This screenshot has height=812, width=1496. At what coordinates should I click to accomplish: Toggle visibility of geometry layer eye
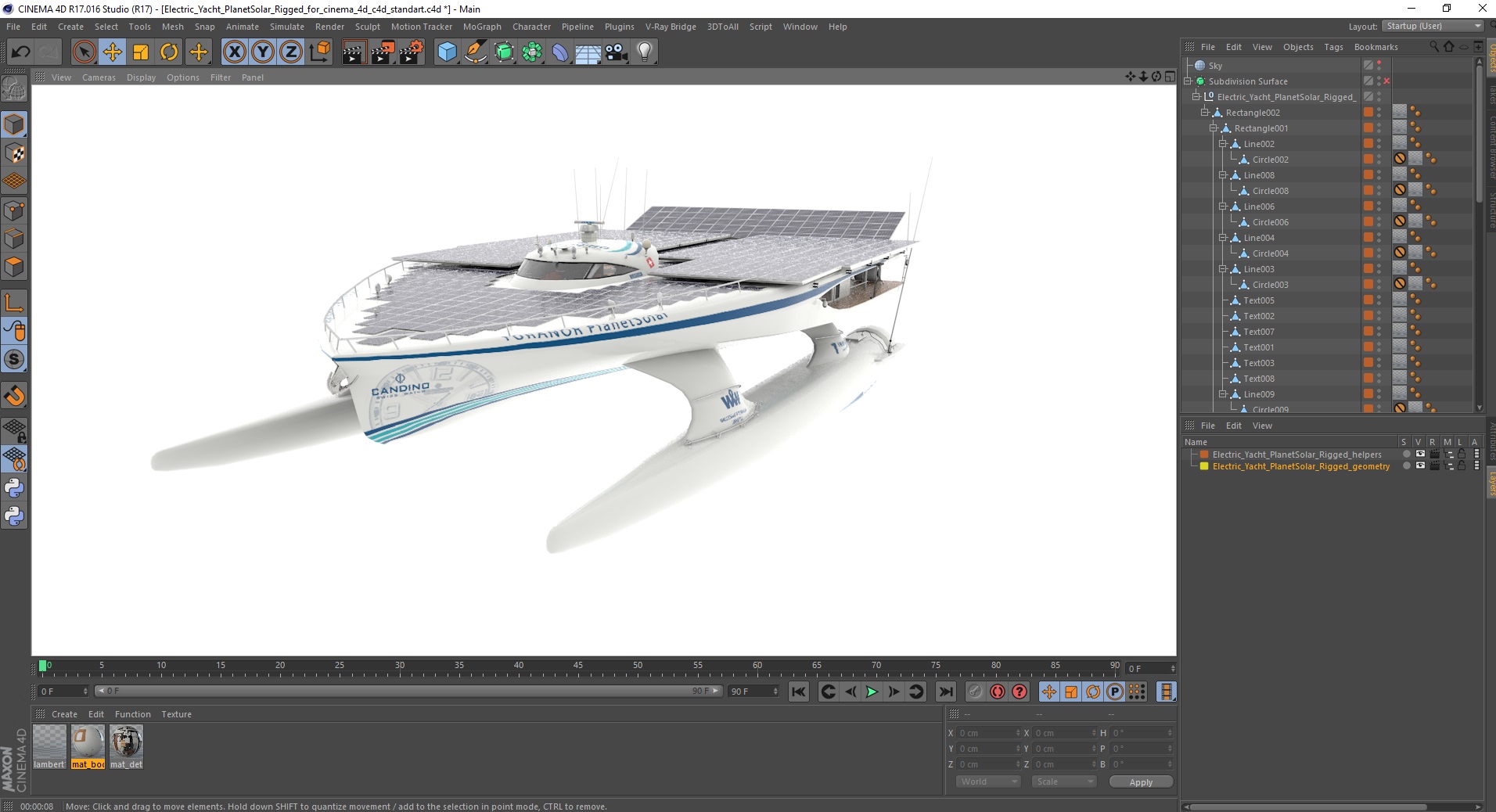[1420, 465]
